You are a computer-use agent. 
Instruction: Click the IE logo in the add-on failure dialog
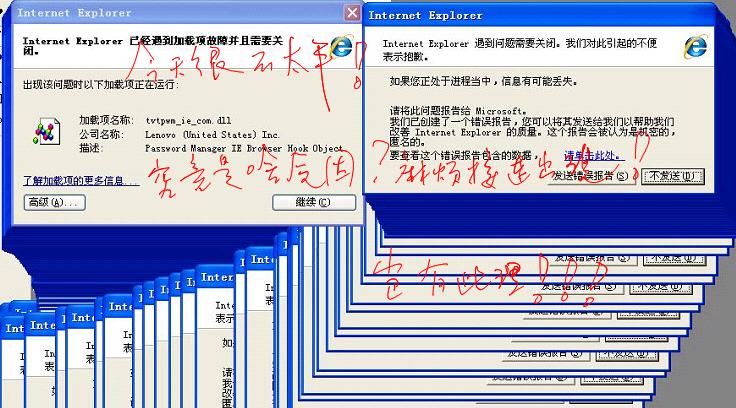[x=342, y=46]
